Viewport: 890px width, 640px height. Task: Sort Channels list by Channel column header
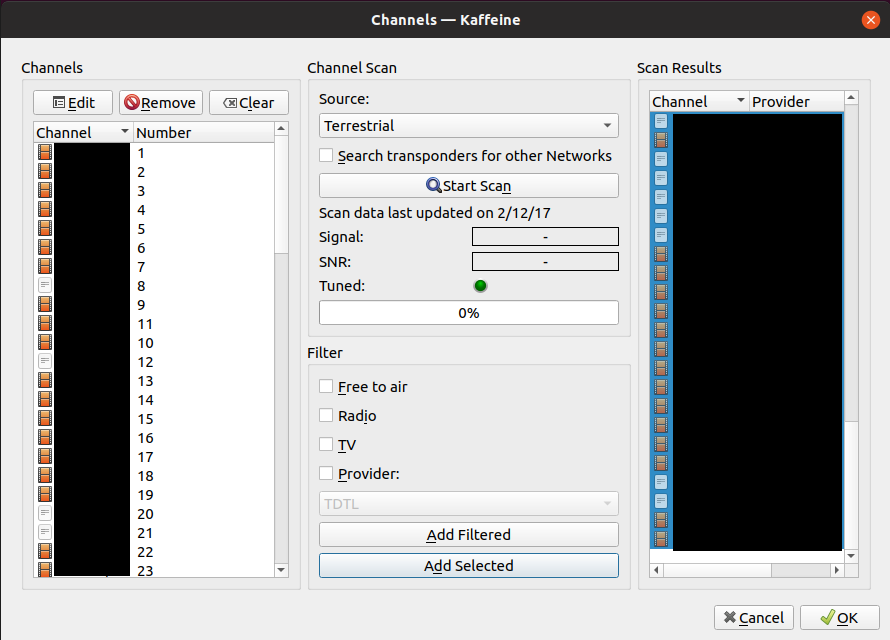tap(83, 132)
